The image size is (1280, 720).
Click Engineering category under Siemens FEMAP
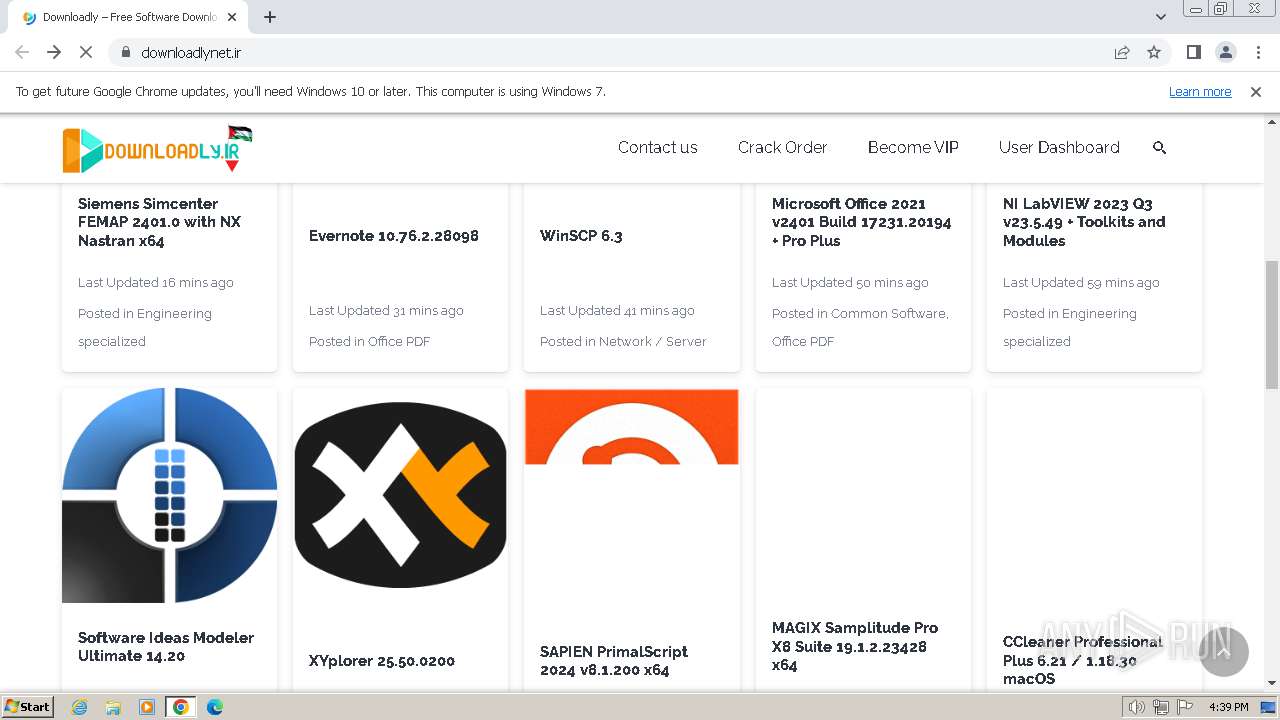pyautogui.click(x=145, y=327)
